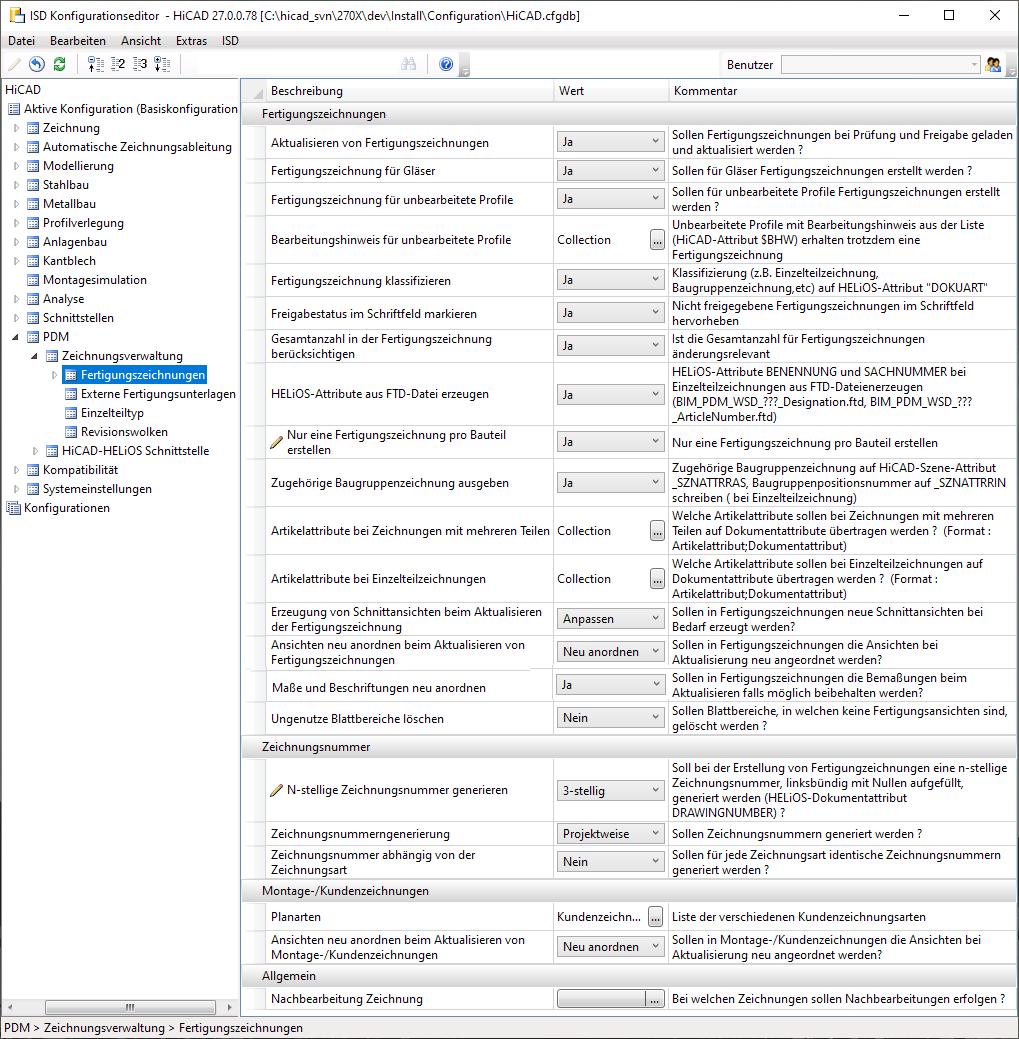This screenshot has width=1019, height=1039.
Task: Select Montagesimulation in the tree
Action: point(95,280)
